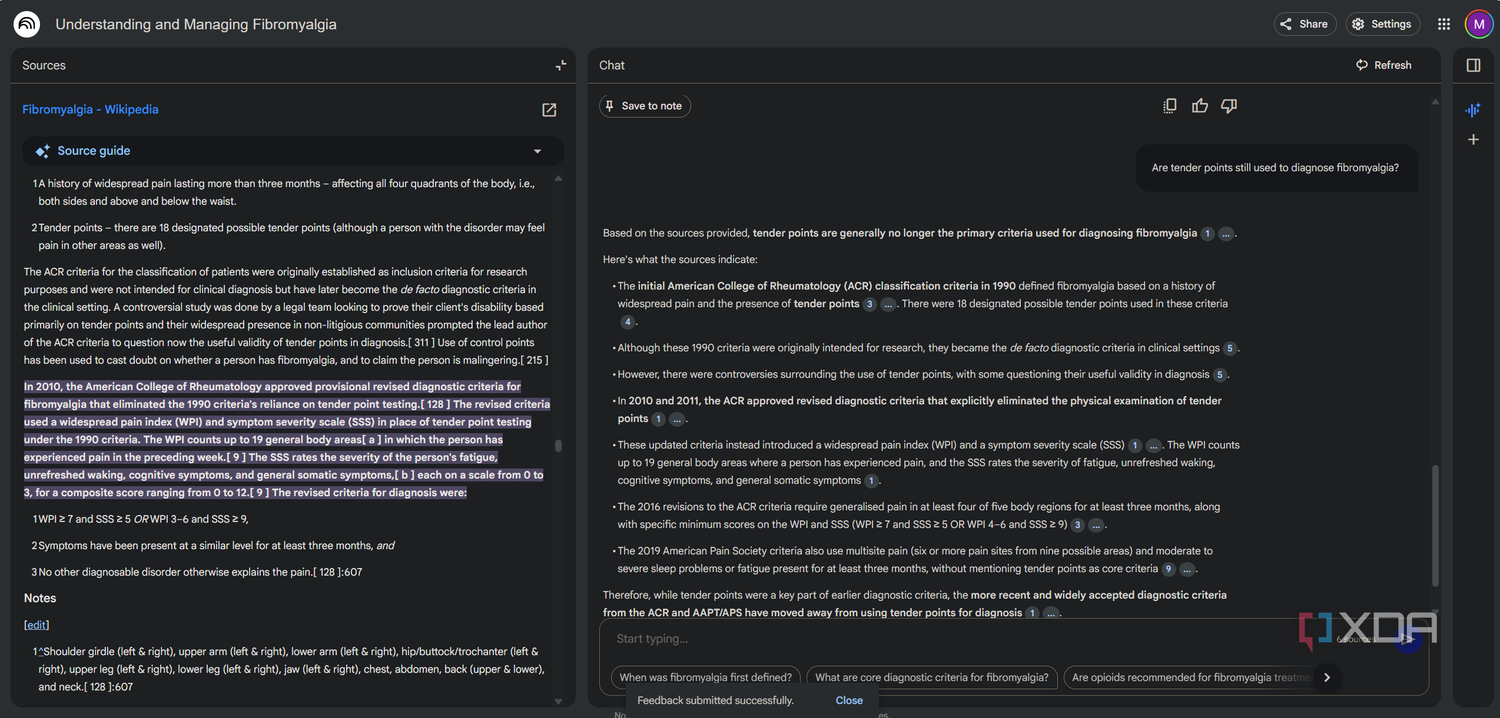This screenshot has width=1500, height=718.
Task: Save the response to note
Action: tap(645, 106)
